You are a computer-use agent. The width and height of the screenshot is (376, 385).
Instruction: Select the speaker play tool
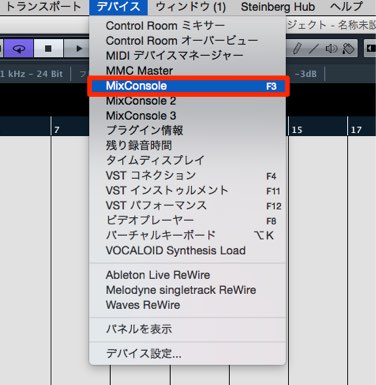(331, 49)
